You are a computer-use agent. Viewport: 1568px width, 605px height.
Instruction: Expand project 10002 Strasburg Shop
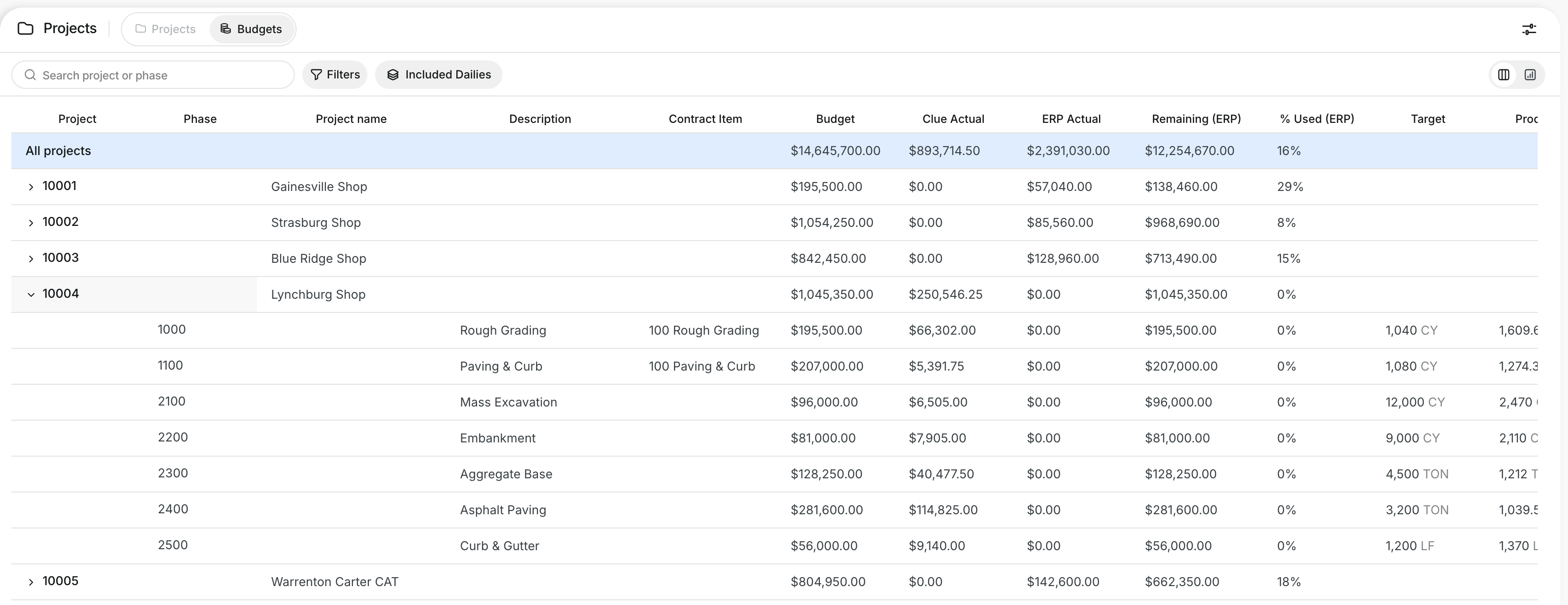[30, 222]
